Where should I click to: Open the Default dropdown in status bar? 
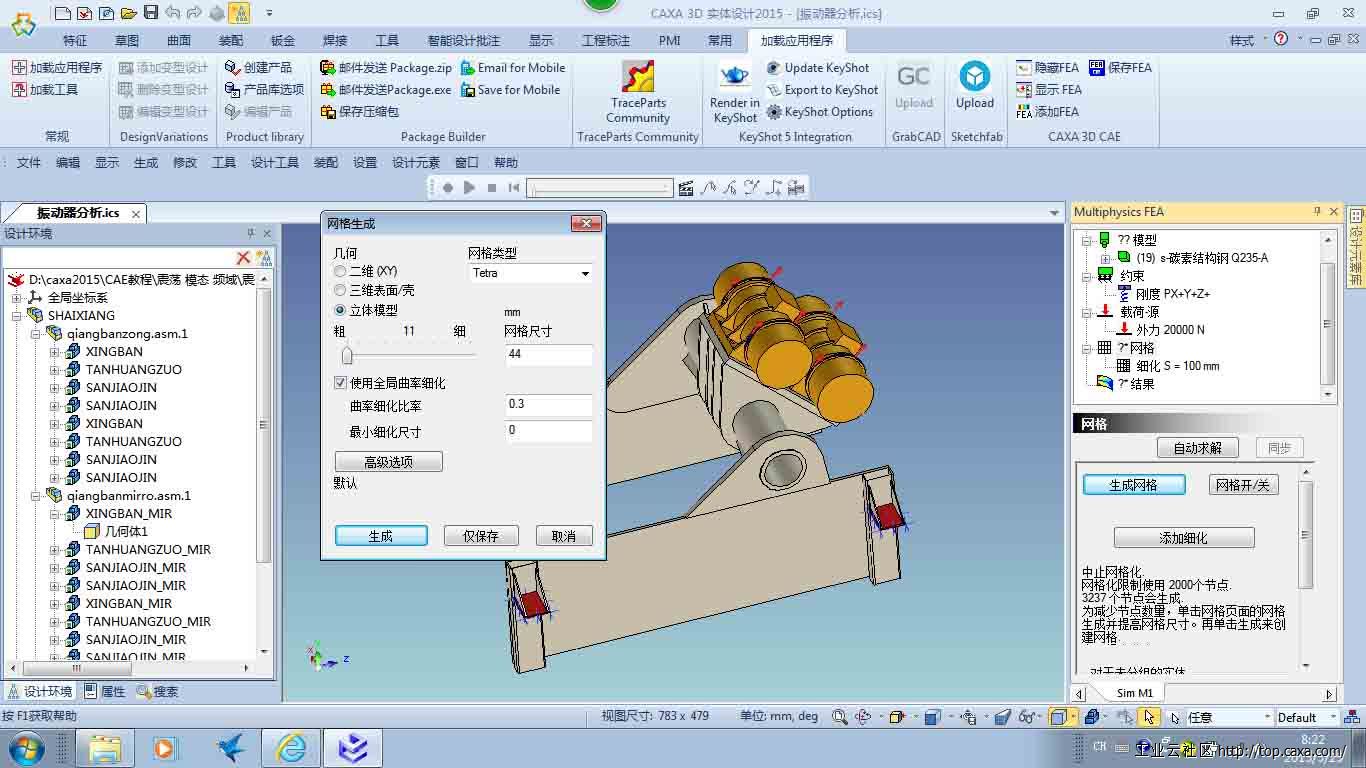click(x=1307, y=717)
